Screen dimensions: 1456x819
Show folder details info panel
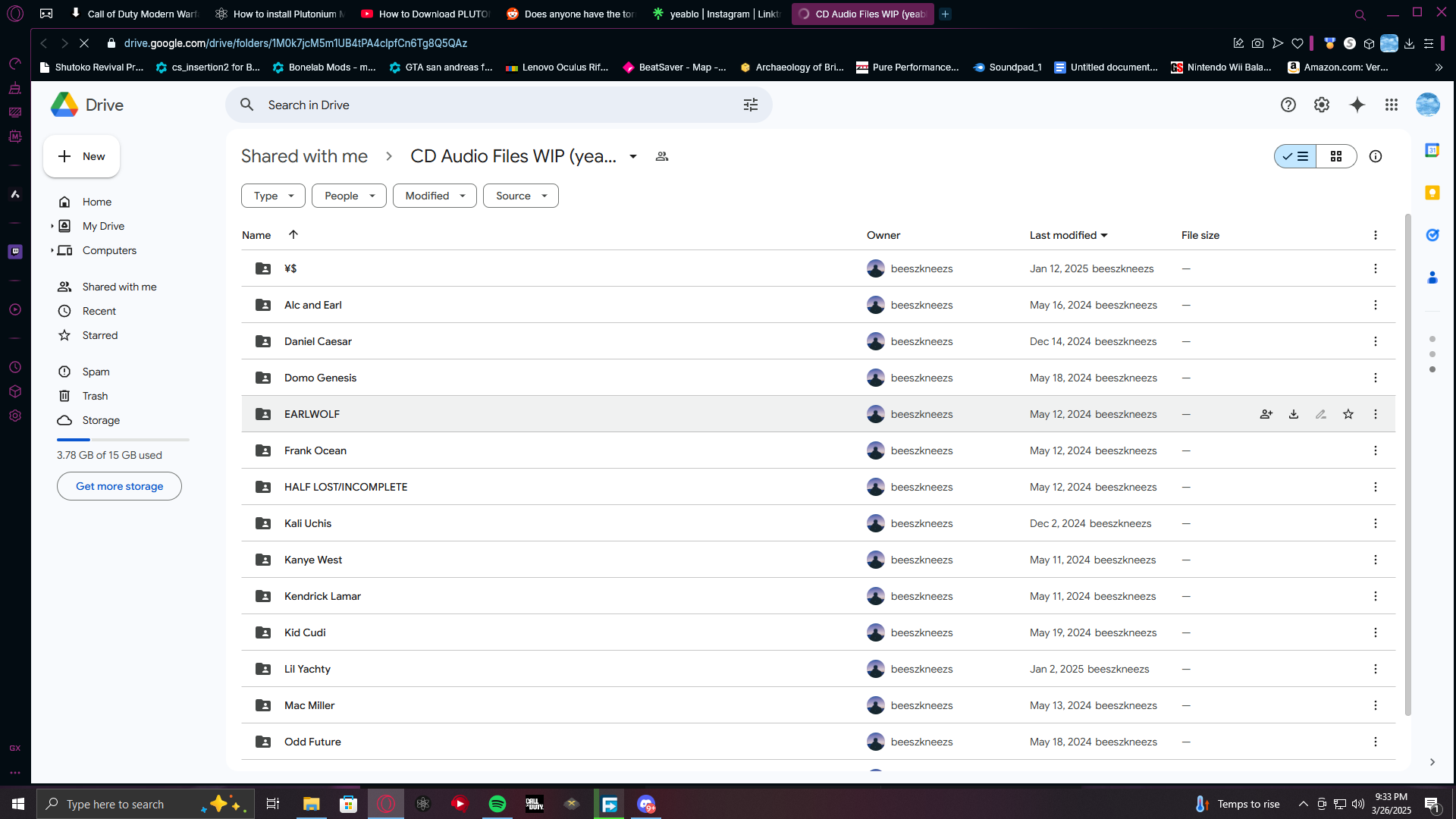(1376, 156)
